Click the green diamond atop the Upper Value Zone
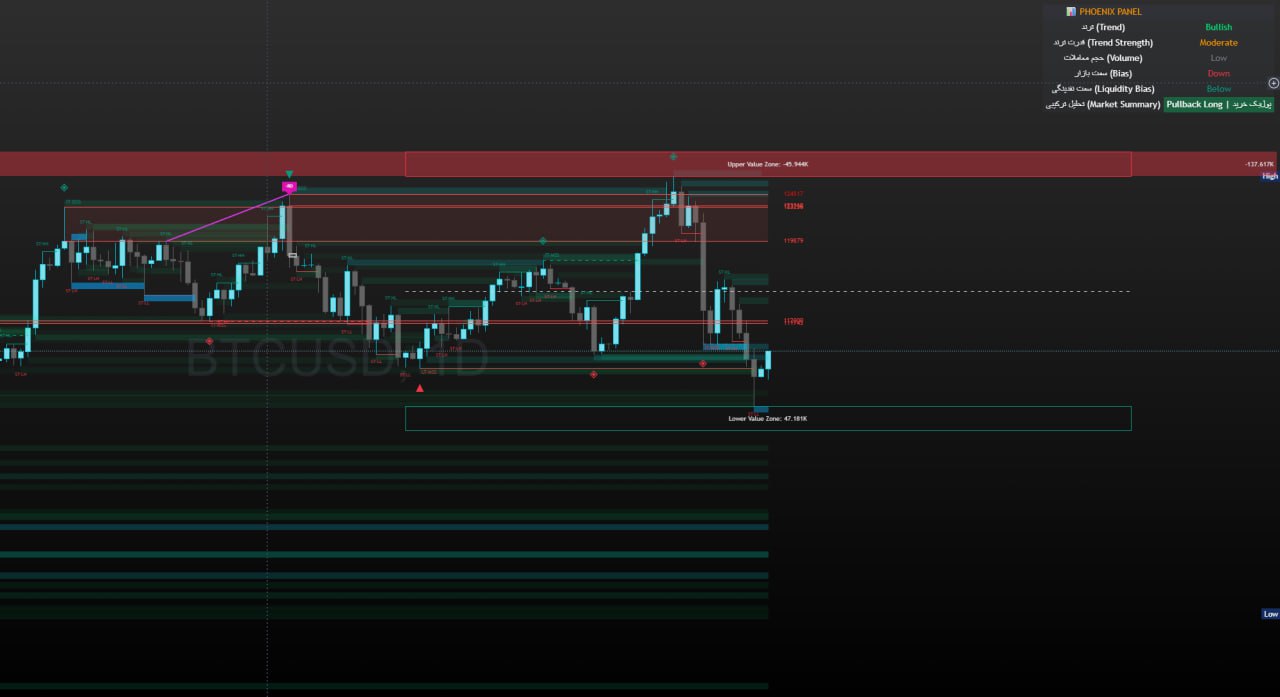Screen dimensions: 1280x697 pos(673,157)
